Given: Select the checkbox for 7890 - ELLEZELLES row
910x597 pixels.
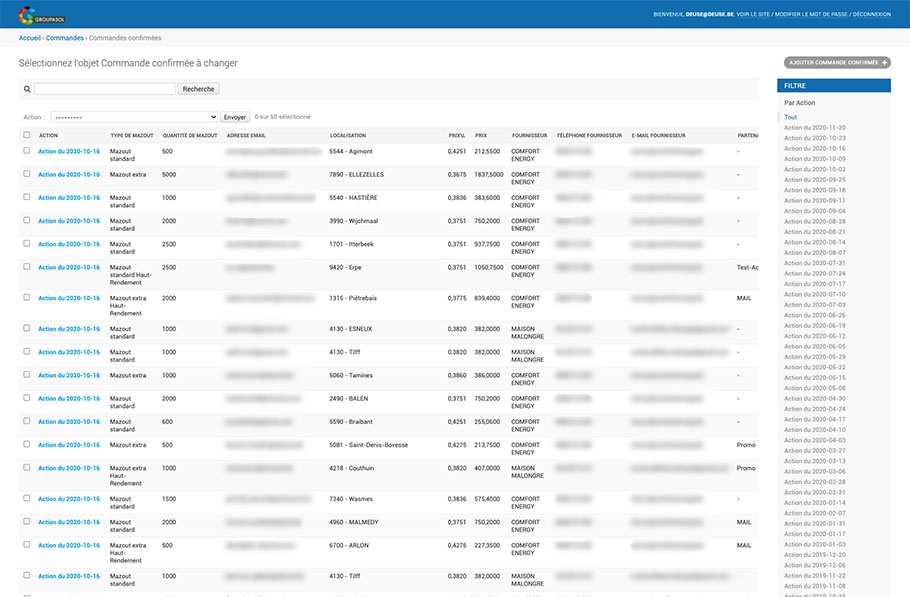Looking at the screenshot, I should click(27, 174).
